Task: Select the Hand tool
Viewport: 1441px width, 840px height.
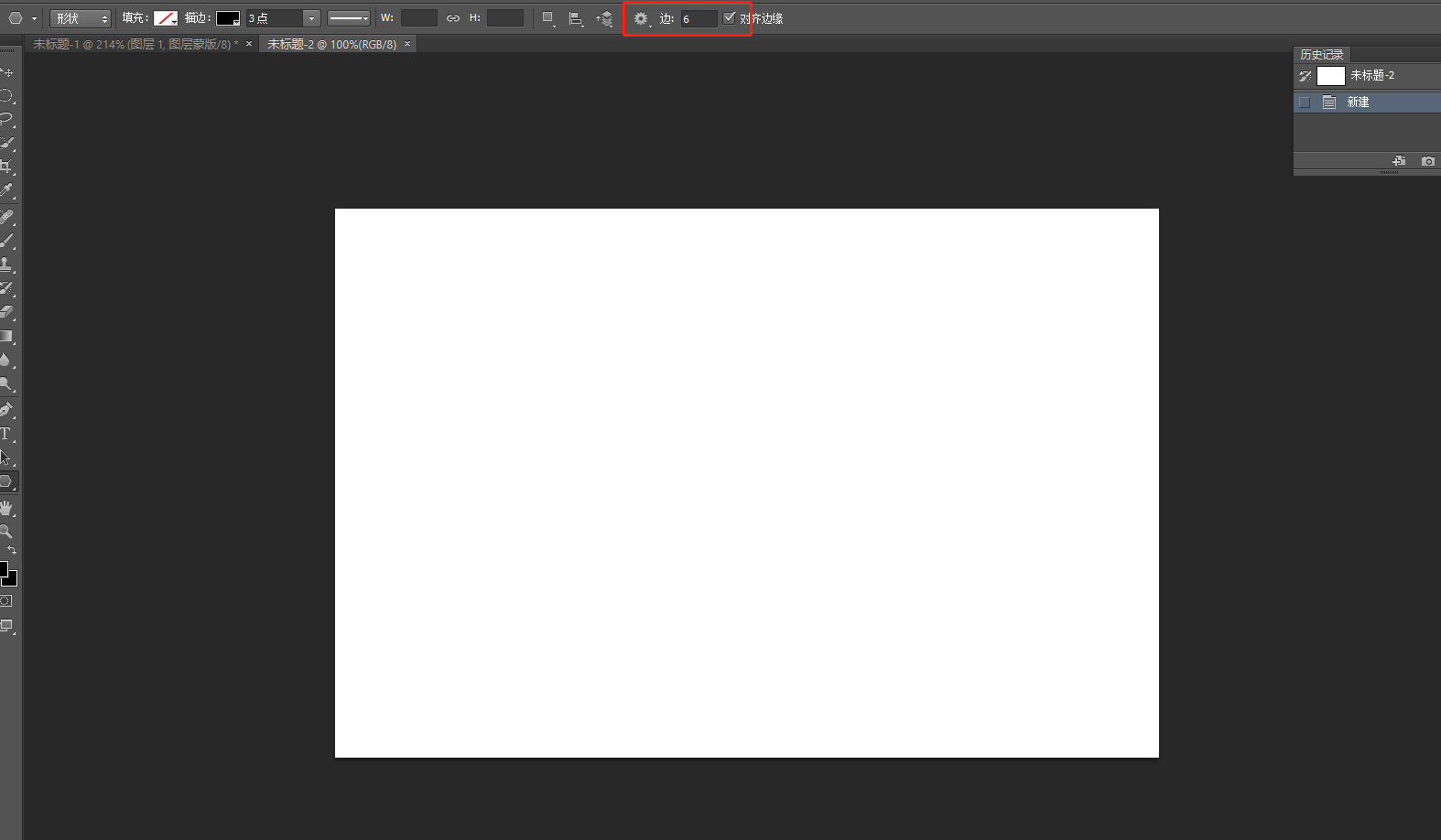Action: pos(6,508)
